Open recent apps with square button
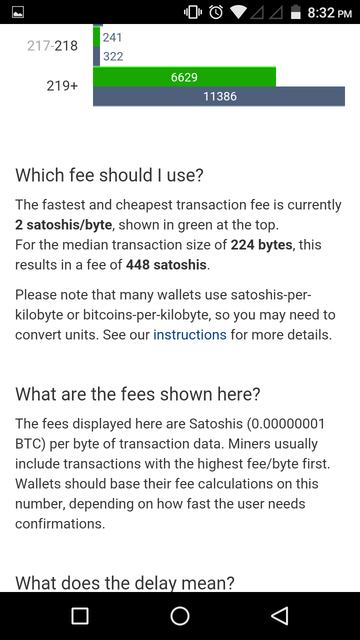 pos(80,616)
